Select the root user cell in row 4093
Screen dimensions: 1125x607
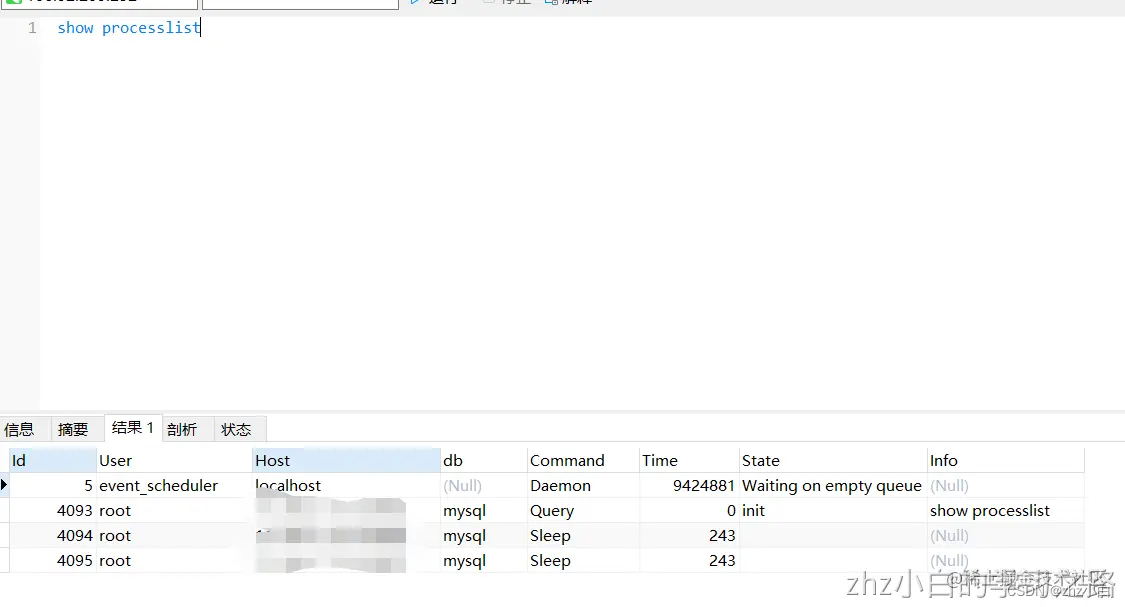[x=174, y=510]
